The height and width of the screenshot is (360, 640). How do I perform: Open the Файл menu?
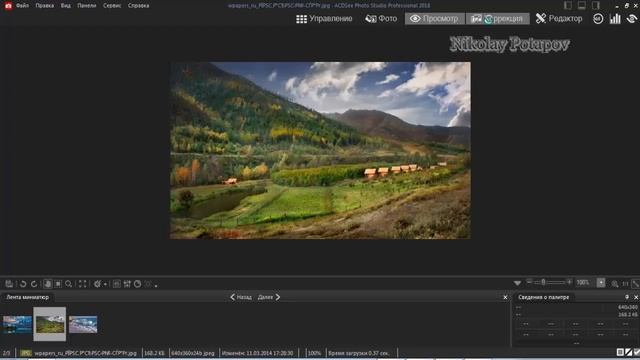tap(22, 6)
